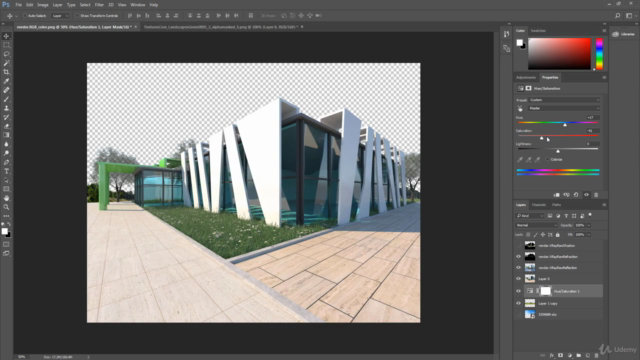Hide the render RawRefraction layer

point(519,257)
